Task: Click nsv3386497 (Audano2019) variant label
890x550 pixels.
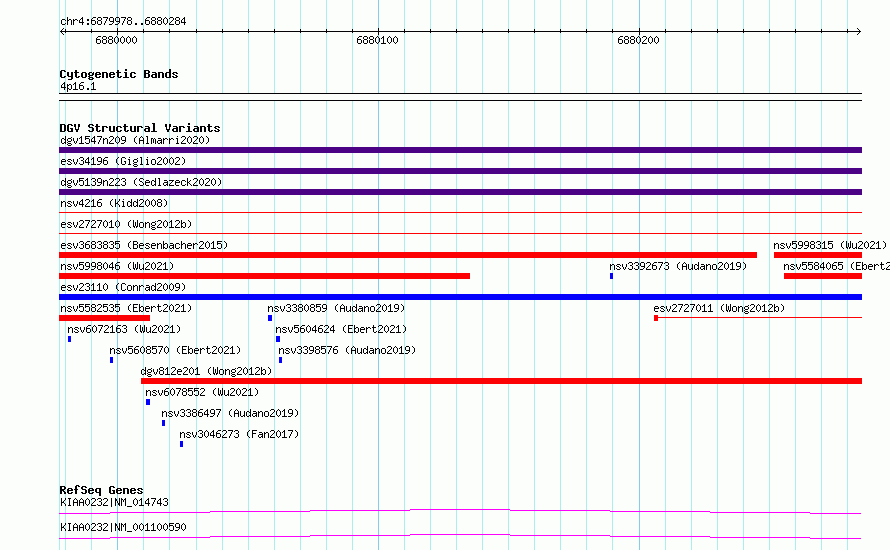Action: 230,413
